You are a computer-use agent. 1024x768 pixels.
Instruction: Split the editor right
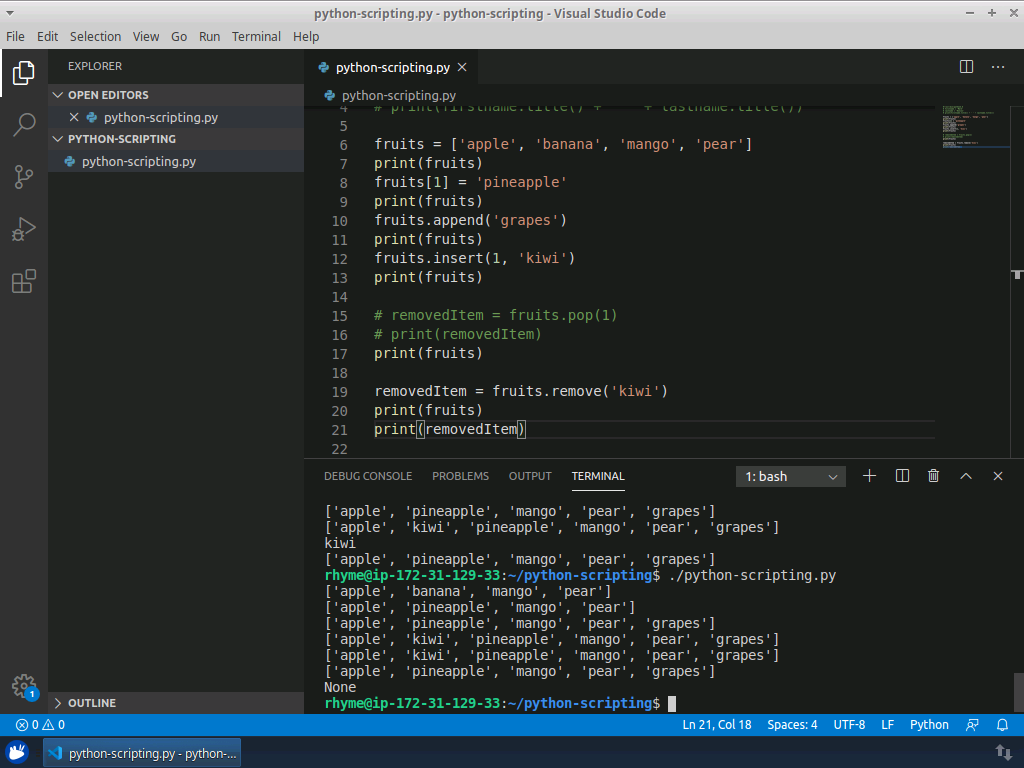[x=966, y=67]
